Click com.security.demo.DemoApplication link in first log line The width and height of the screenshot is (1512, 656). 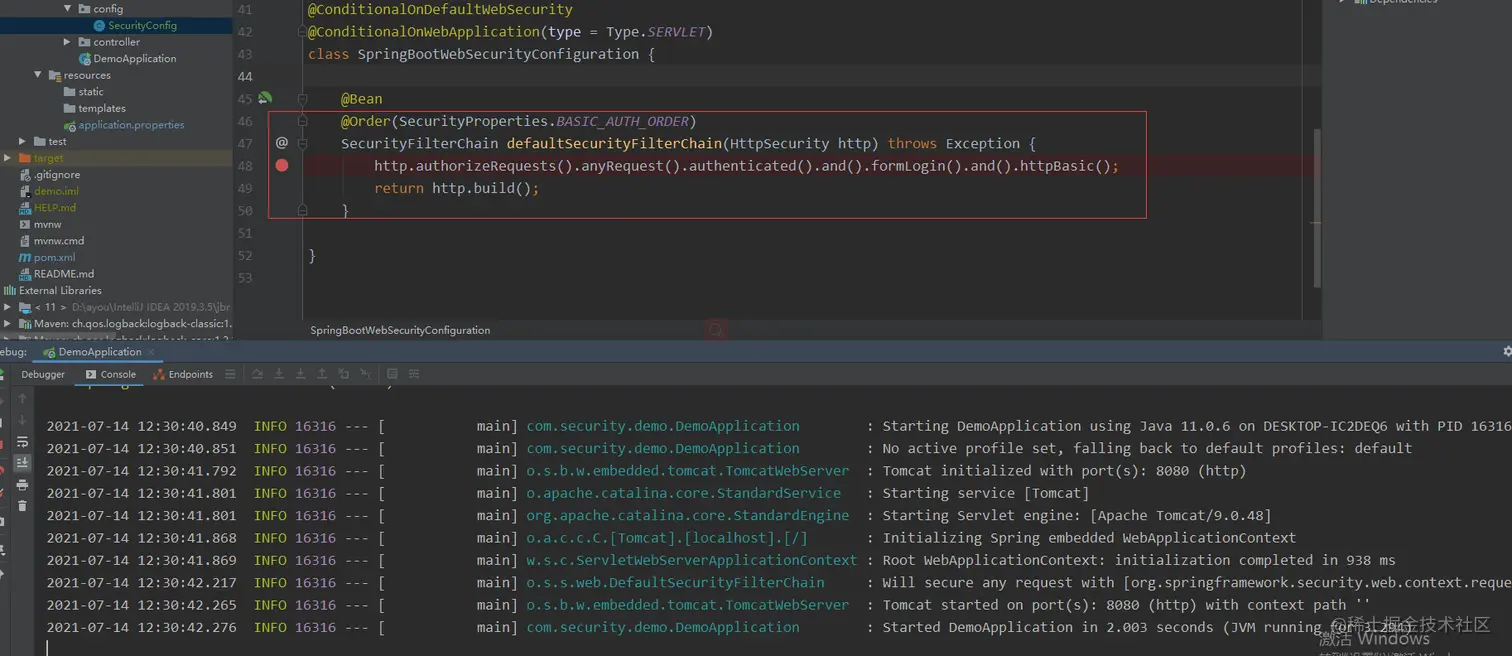663,426
